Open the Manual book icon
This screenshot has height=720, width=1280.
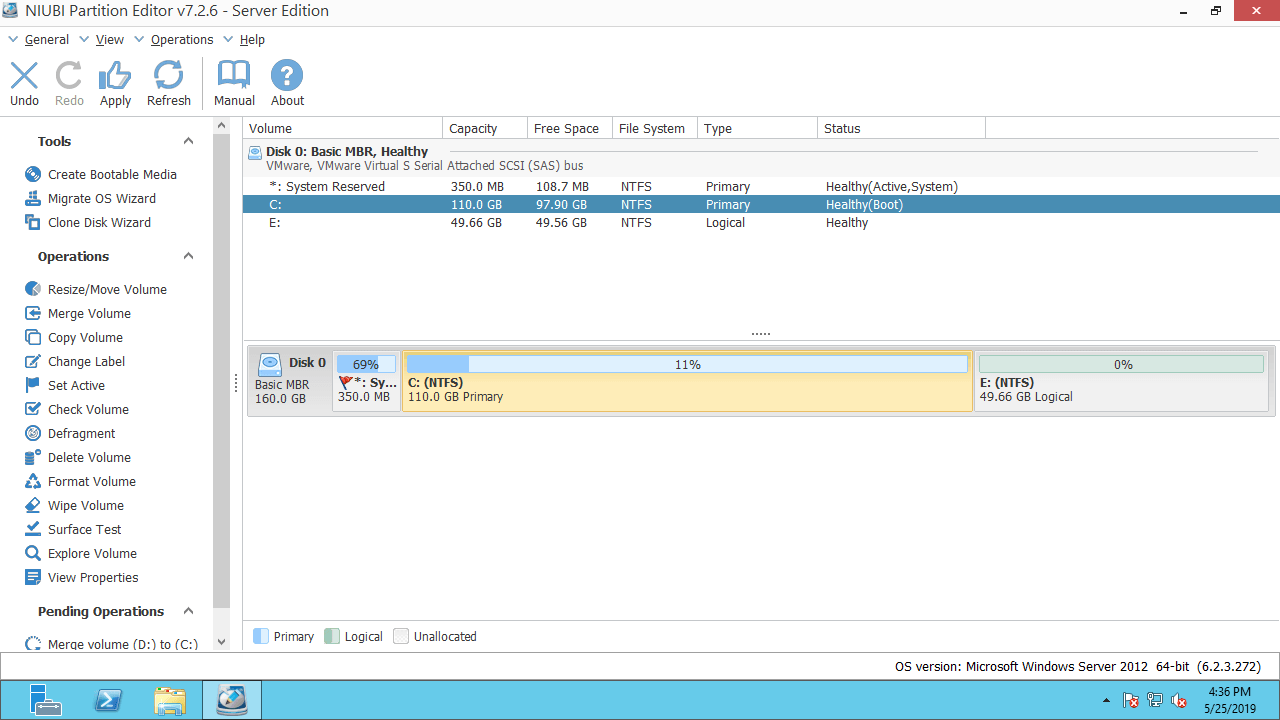234,83
